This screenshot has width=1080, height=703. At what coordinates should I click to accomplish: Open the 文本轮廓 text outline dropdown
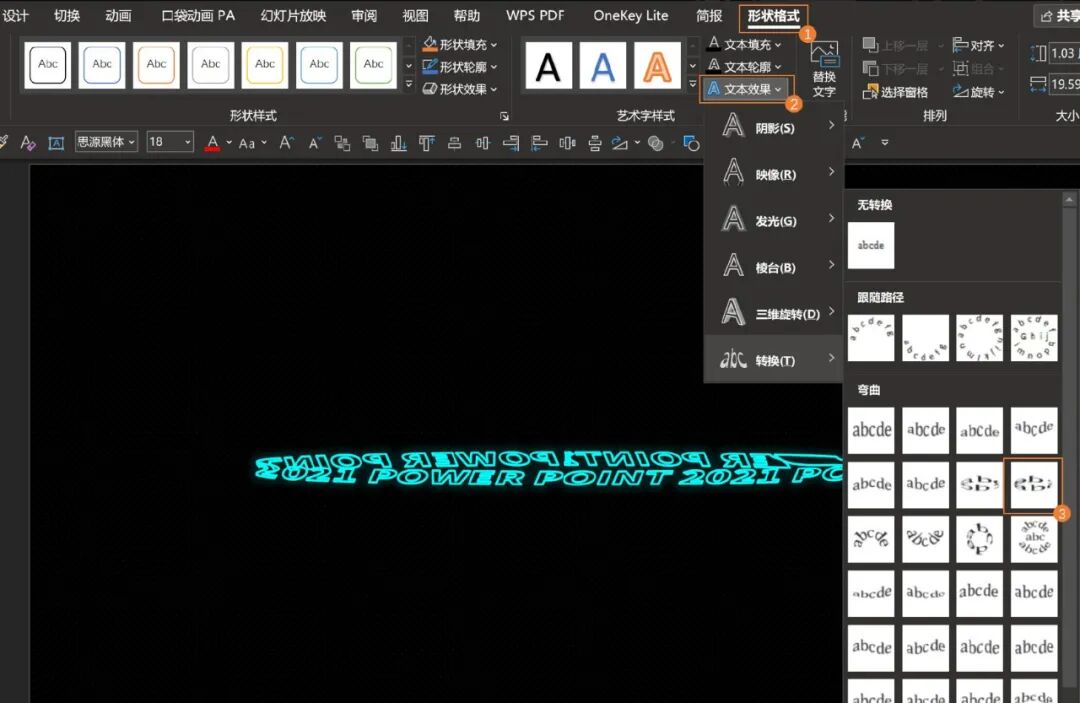[x=745, y=67]
